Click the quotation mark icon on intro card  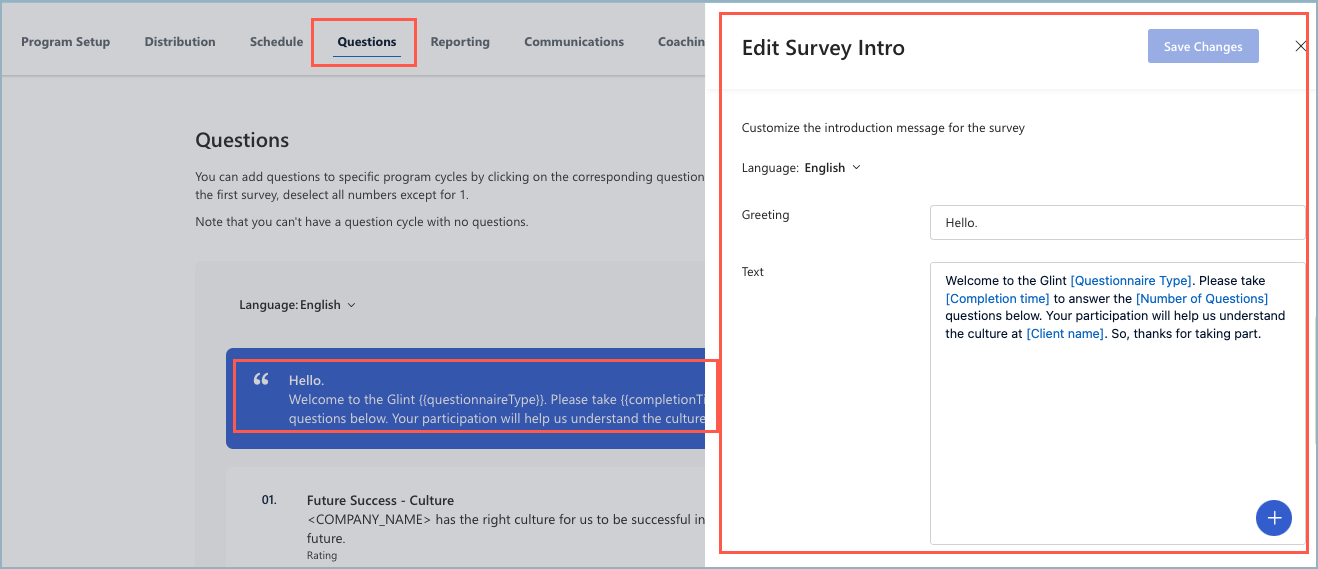261,380
